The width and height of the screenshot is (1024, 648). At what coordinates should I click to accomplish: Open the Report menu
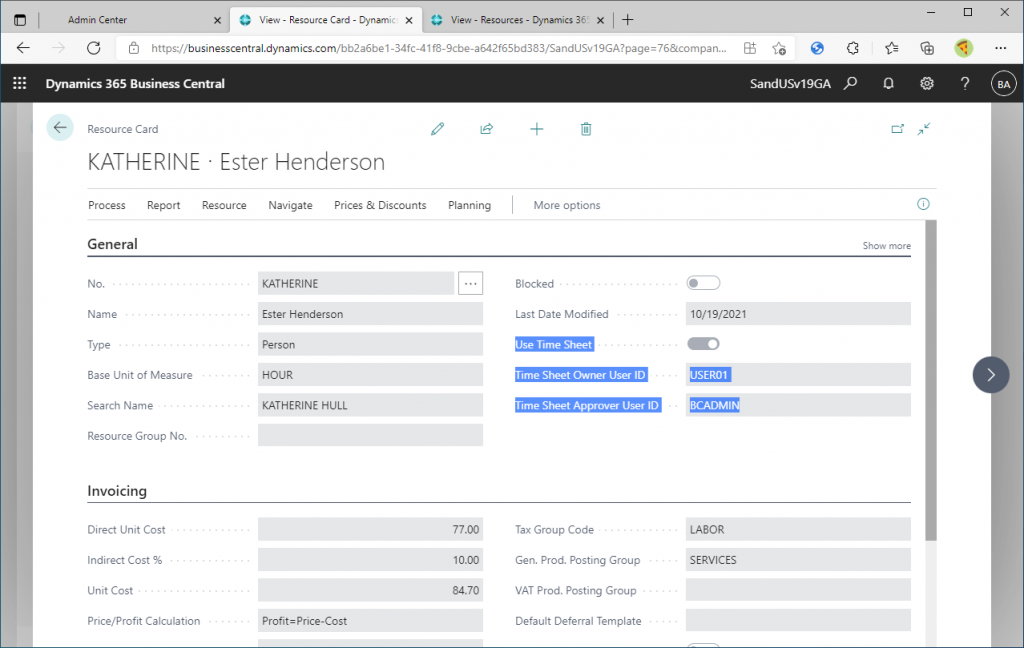163,205
